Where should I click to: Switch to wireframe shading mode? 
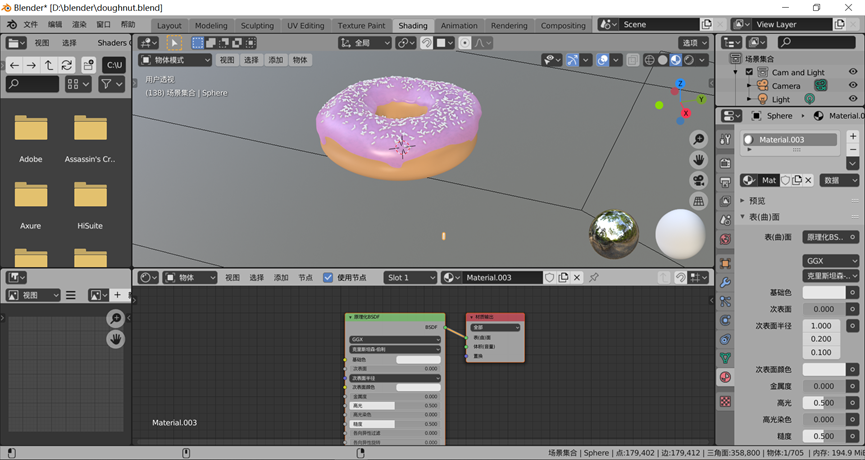pos(649,60)
